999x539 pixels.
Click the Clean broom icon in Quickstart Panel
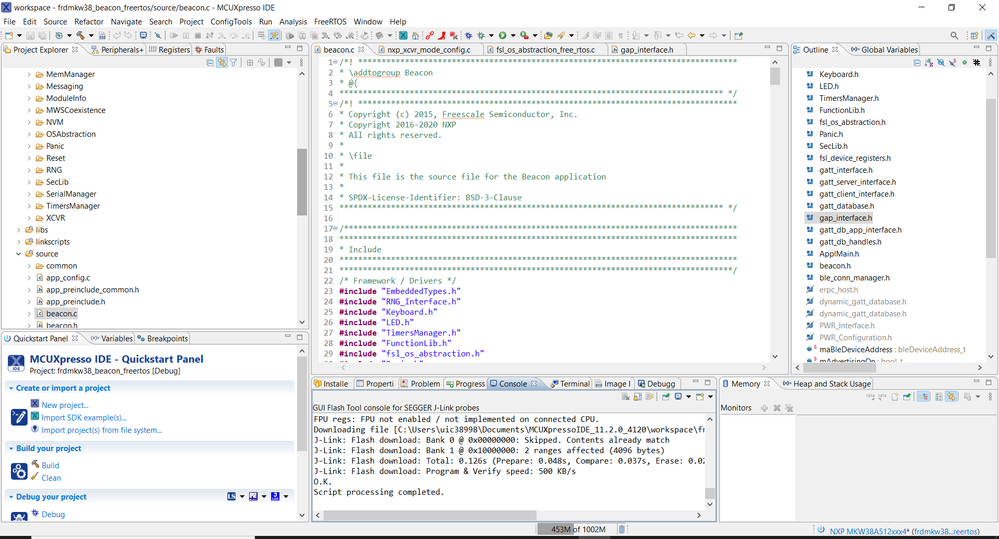point(36,477)
